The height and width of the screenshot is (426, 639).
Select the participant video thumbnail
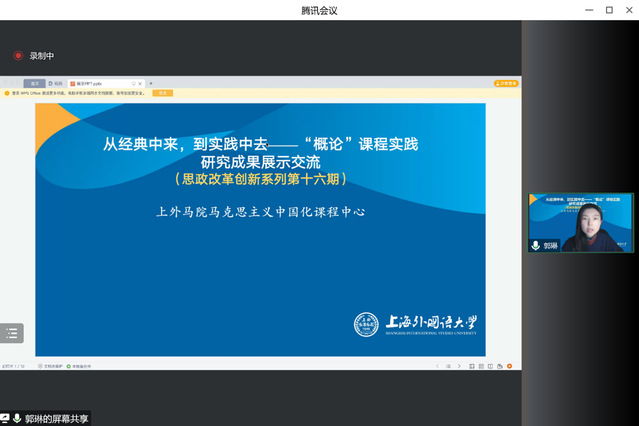(580, 222)
